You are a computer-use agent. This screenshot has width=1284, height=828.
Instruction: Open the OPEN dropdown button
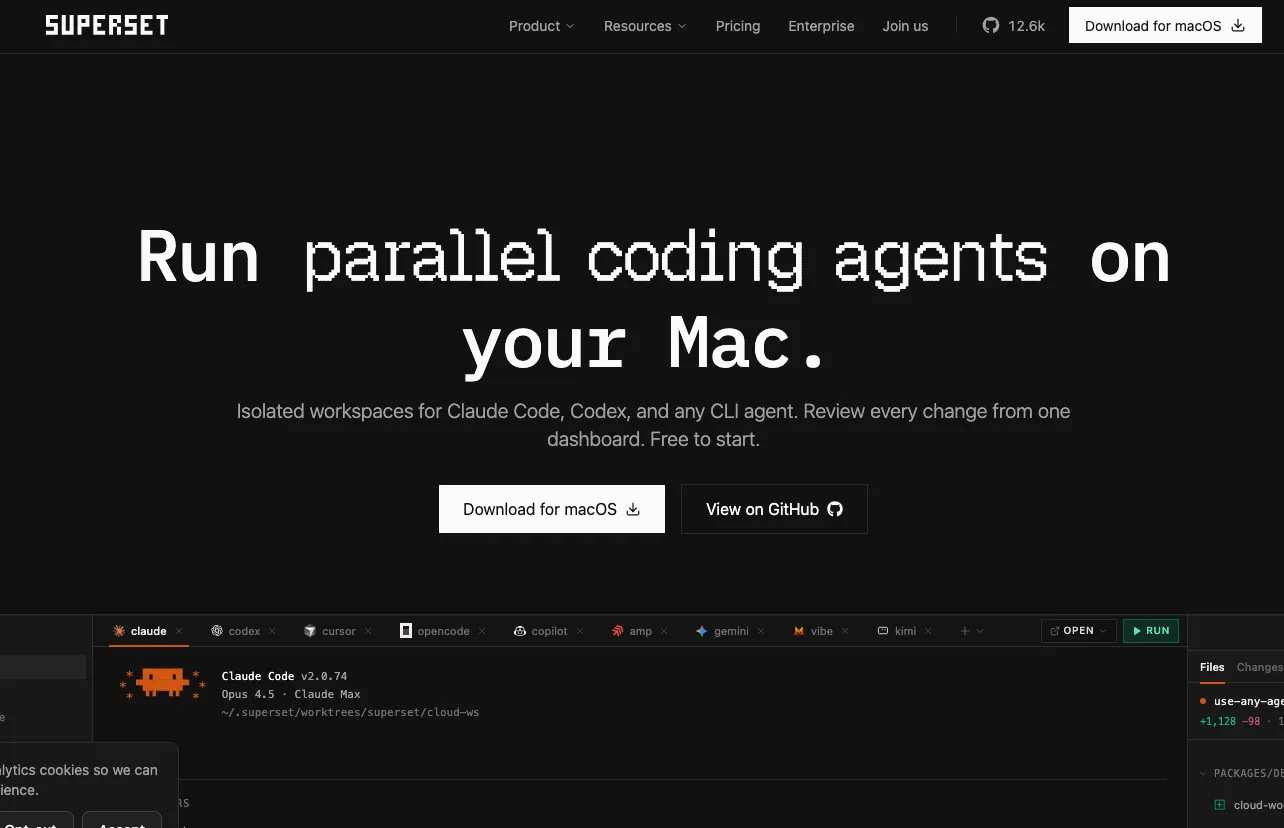pos(1079,631)
